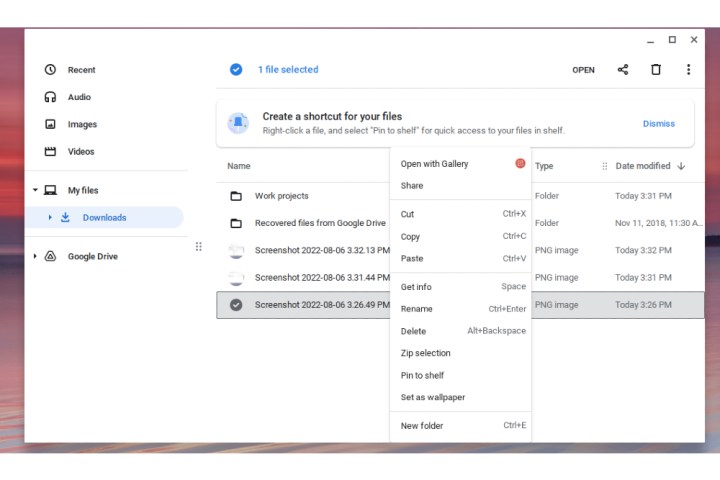Click the sidebar resize grip dots
Image resolution: width=720 pixels, height=480 pixels.
[x=198, y=247]
